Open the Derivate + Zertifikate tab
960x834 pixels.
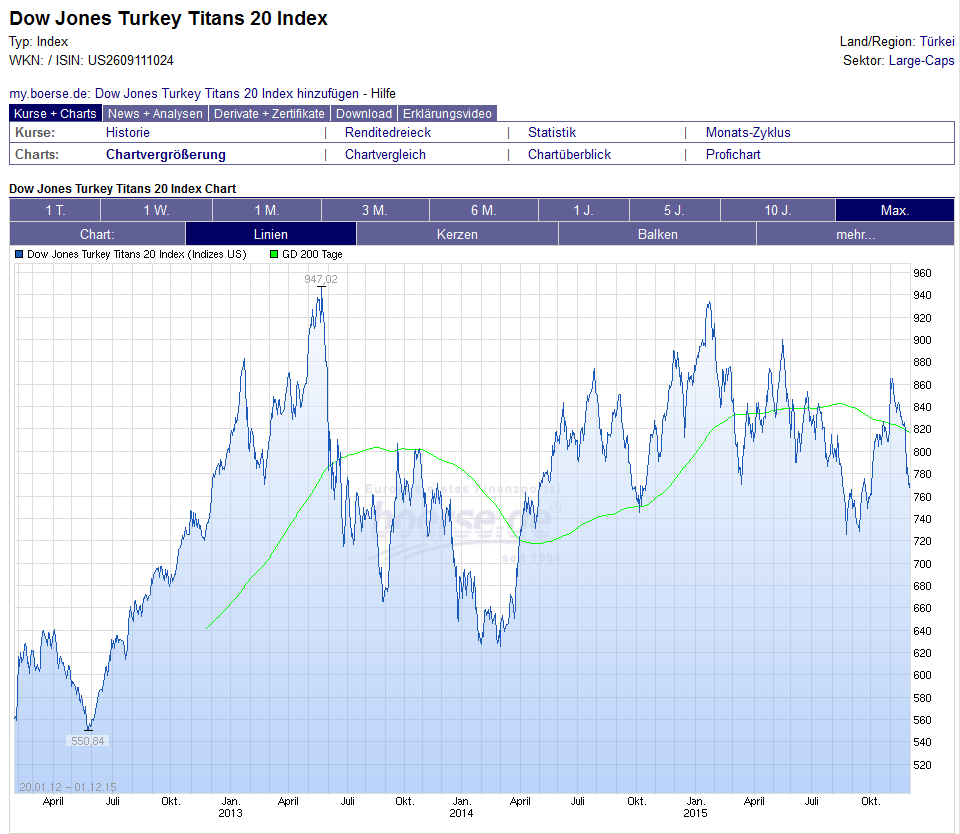[x=269, y=114]
